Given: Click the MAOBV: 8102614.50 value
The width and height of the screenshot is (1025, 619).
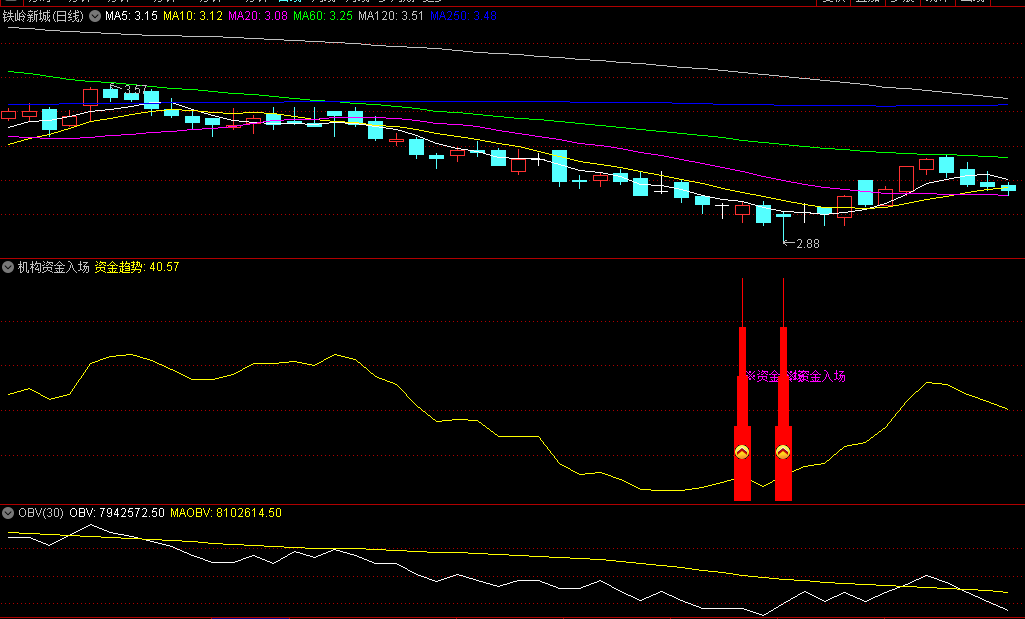Looking at the screenshot, I should (x=226, y=513).
